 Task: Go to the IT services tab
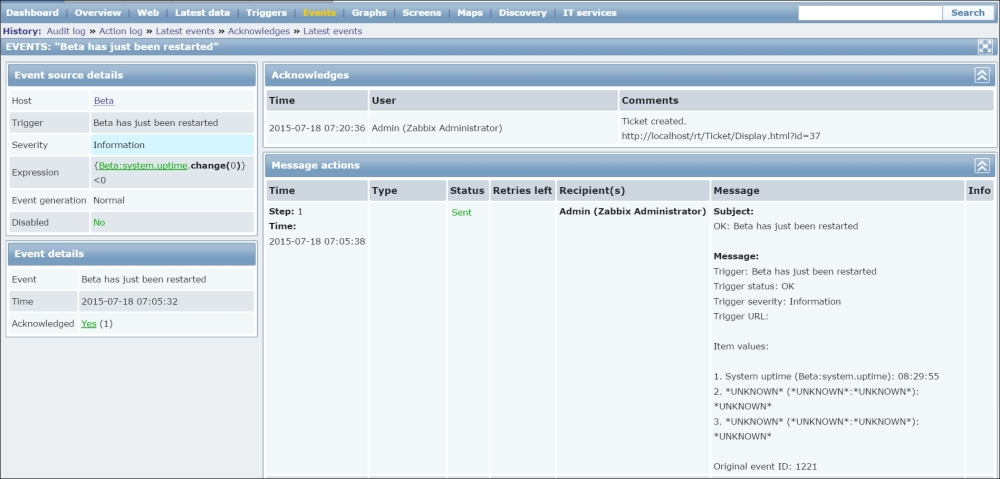(x=590, y=13)
